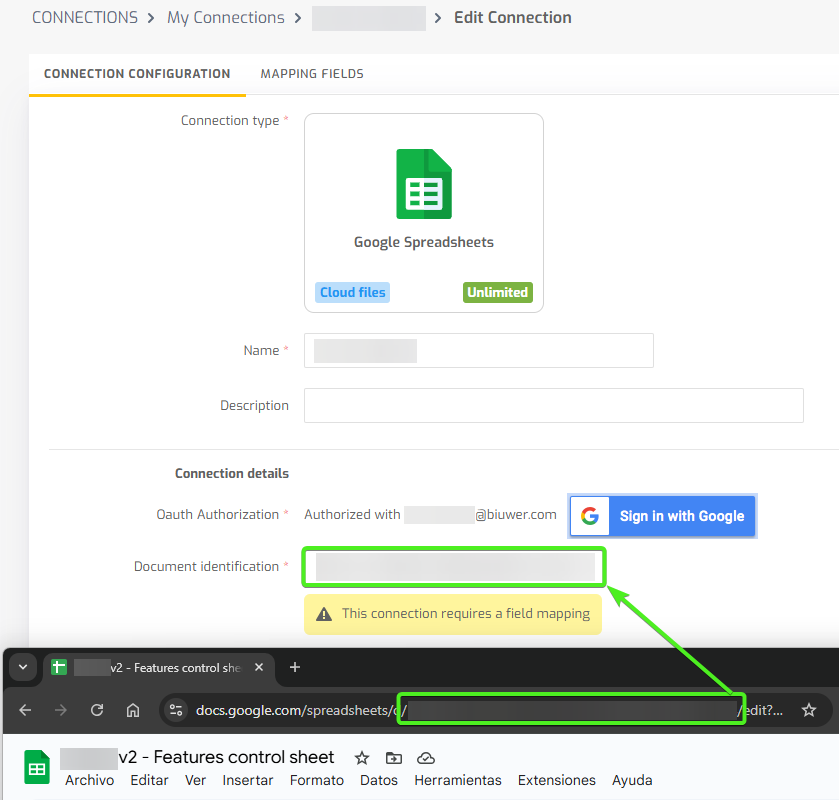This screenshot has height=800, width=839.
Task: Close the Features control sheet browser tab
Action: (x=259, y=667)
